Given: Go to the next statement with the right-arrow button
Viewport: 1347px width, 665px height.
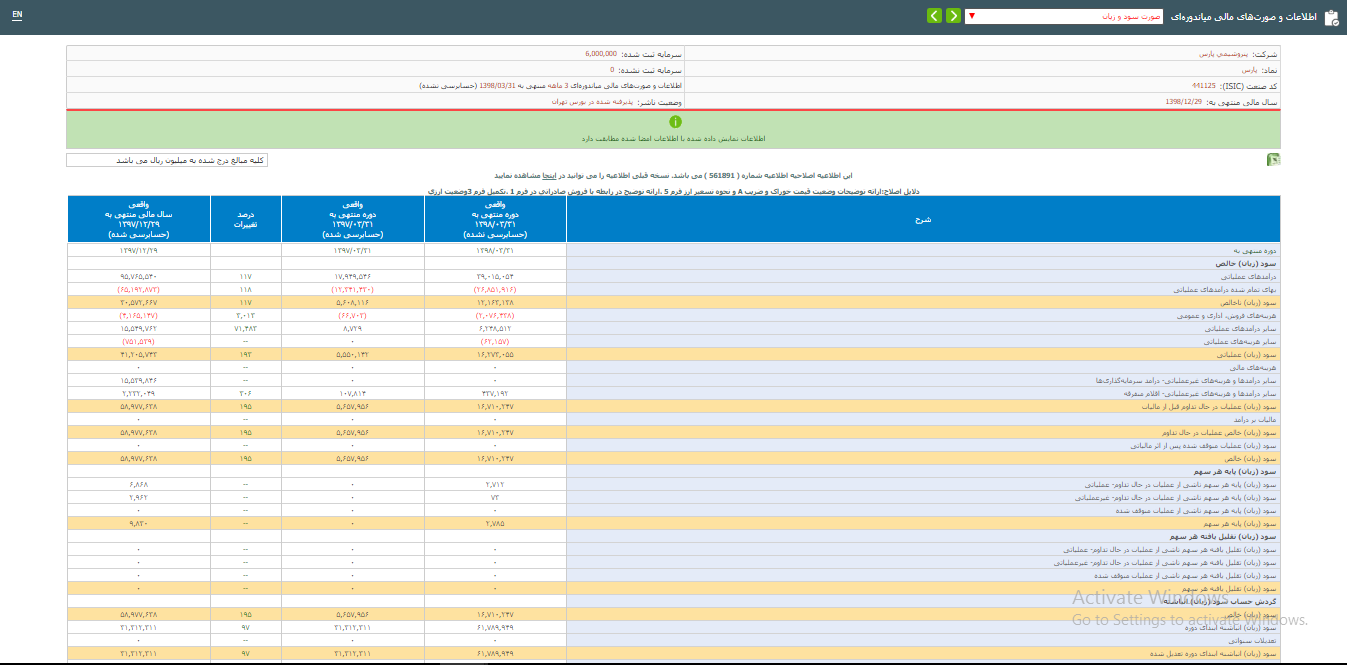Looking at the screenshot, I should [954, 16].
